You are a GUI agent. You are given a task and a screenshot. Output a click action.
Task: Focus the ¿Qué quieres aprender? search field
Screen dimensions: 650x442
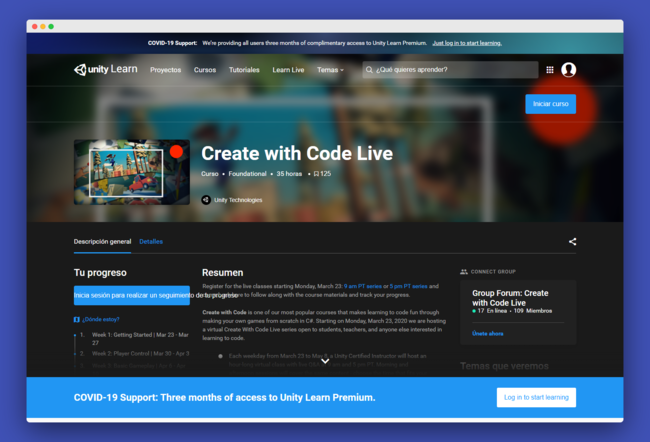point(450,70)
